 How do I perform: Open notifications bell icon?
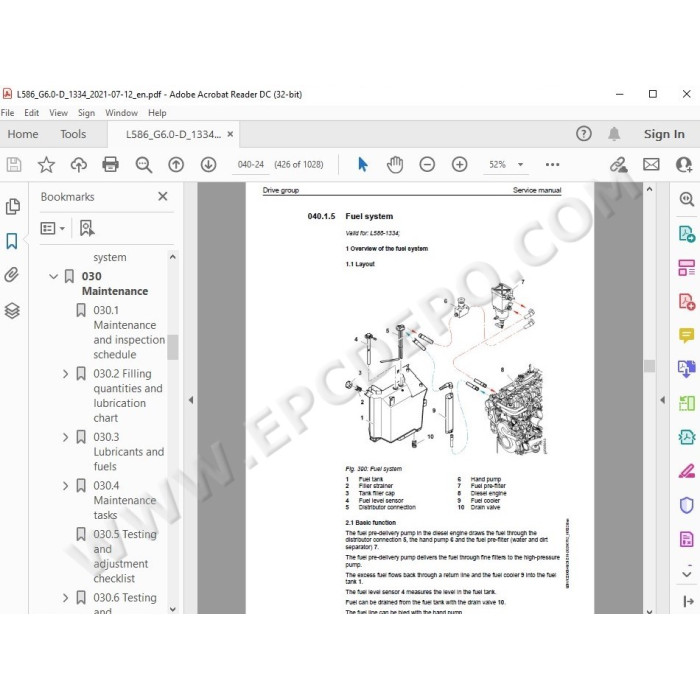click(614, 133)
